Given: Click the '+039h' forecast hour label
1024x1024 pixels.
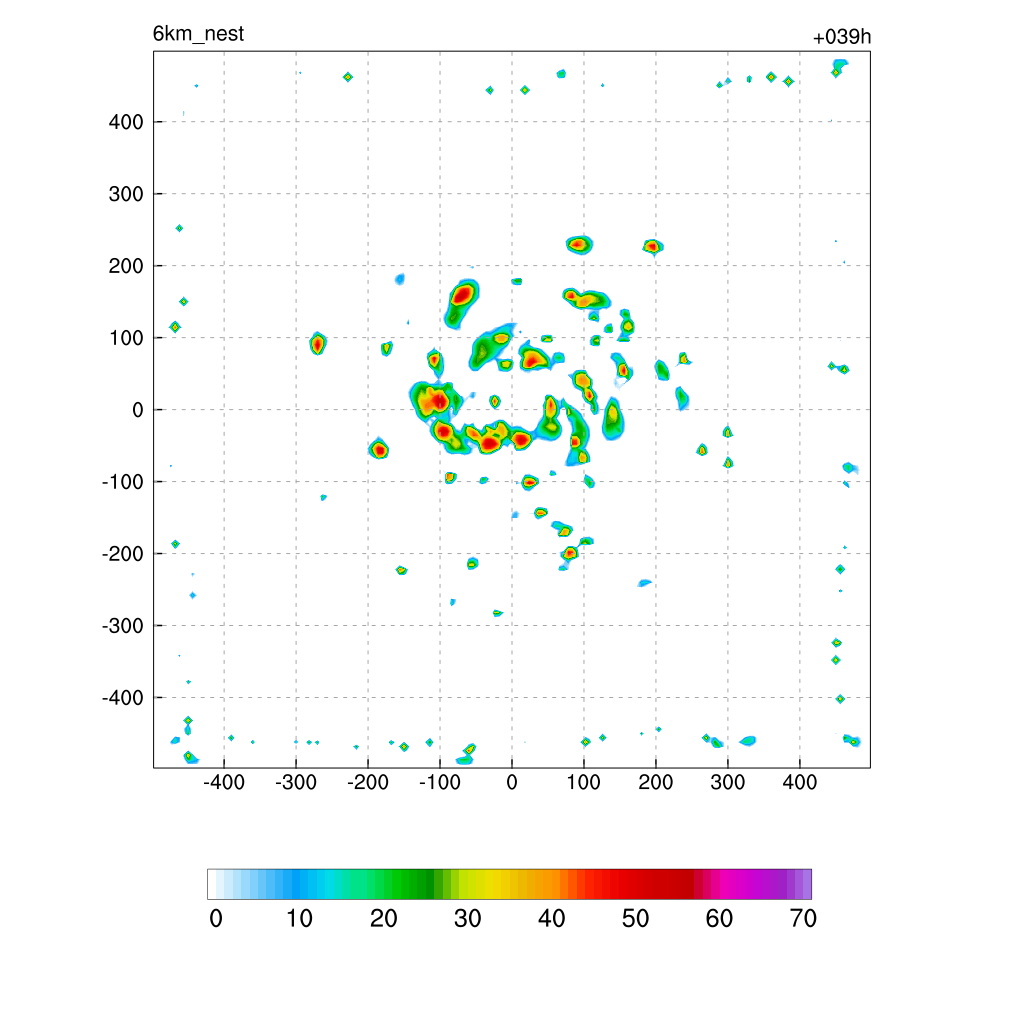Looking at the screenshot, I should (842, 37).
